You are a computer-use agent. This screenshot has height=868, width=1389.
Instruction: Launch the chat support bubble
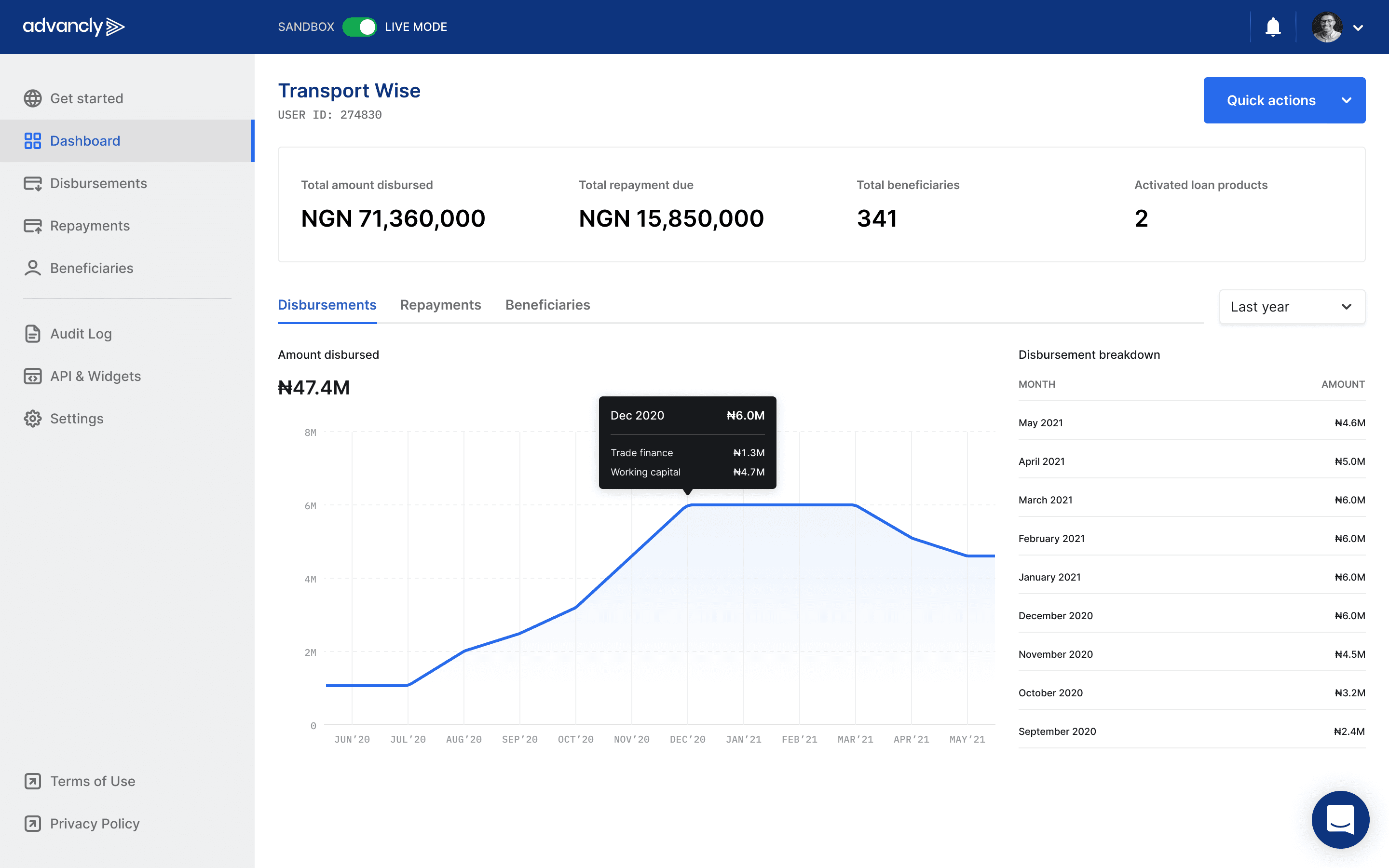1340,819
